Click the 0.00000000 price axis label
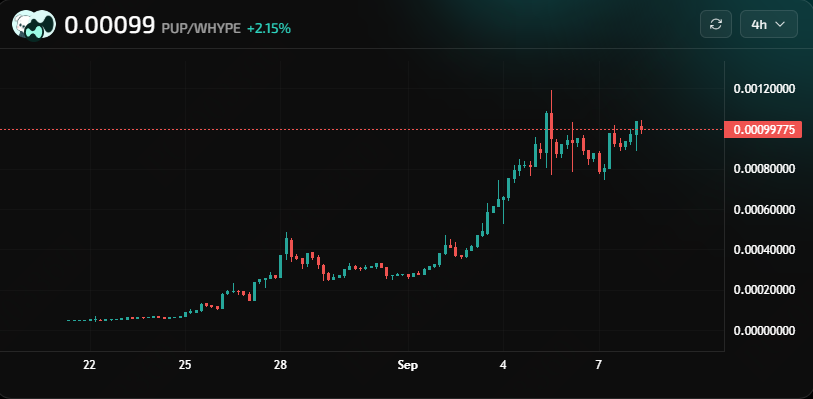813x399 pixels. (x=764, y=331)
